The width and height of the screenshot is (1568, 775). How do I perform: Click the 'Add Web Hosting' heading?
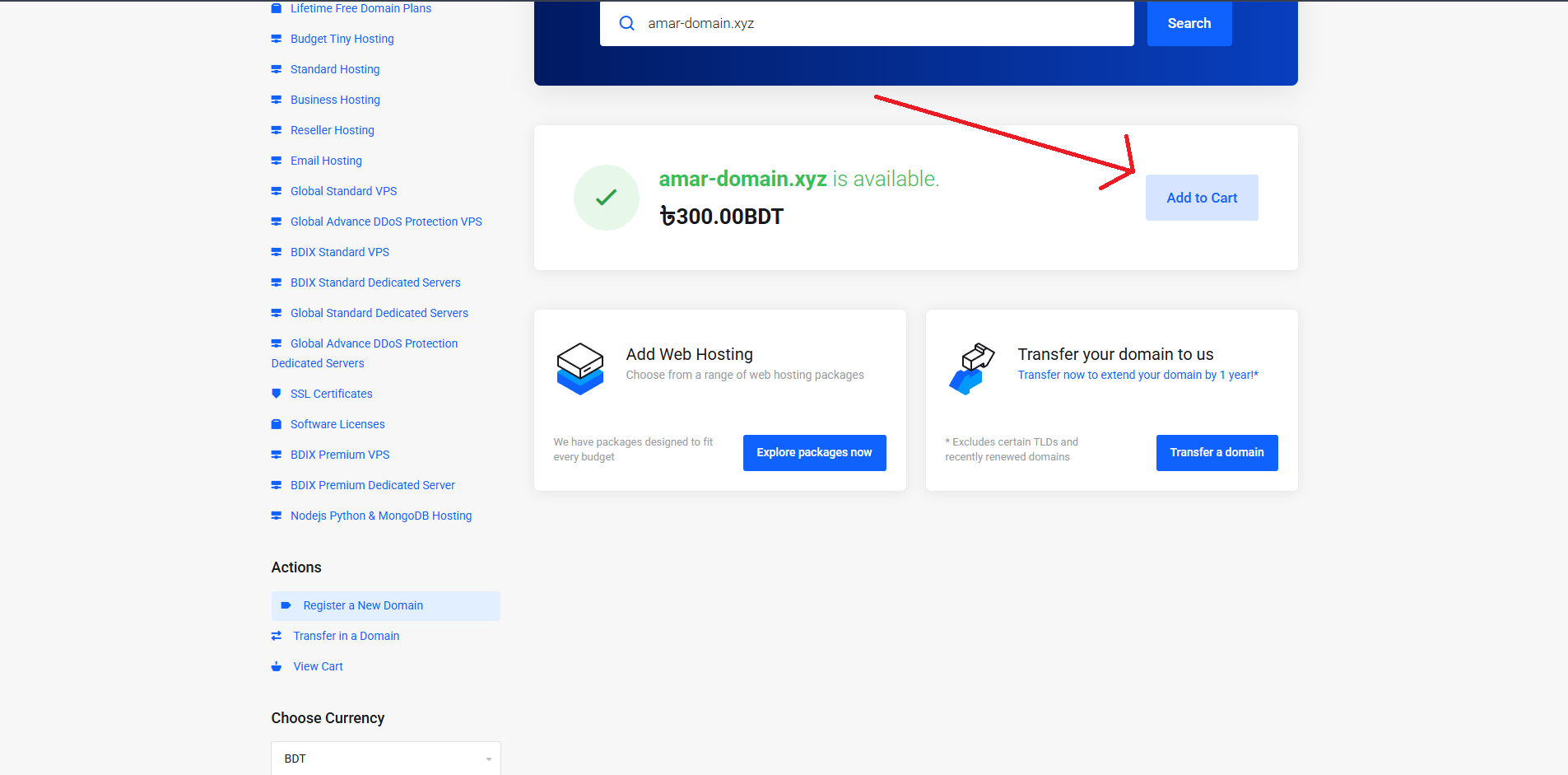click(690, 354)
